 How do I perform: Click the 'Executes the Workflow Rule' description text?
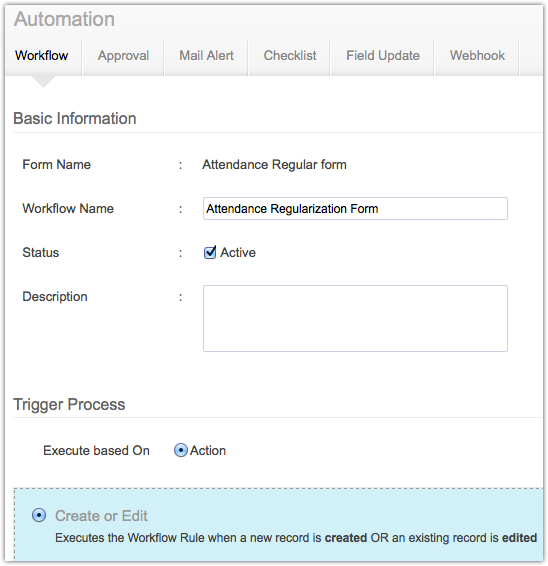click(x=296, y=537)
